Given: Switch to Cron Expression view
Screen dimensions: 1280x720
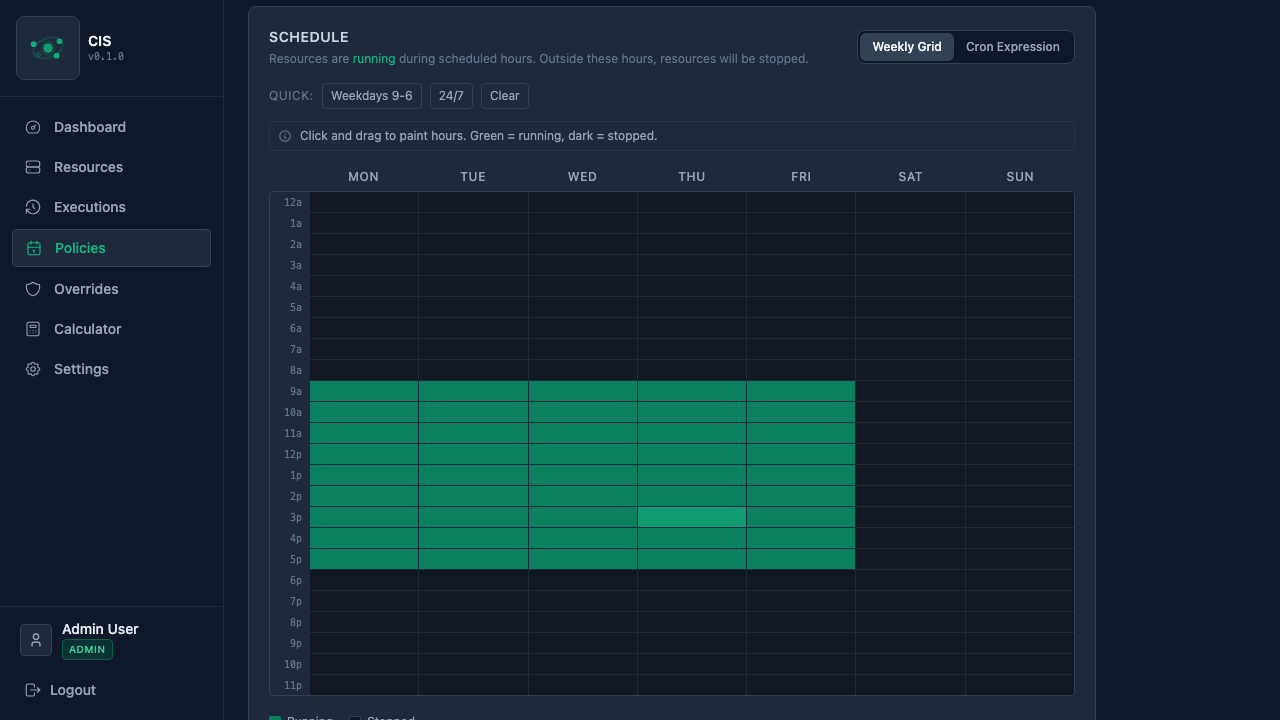Looking at the screenshot, I should pos(1013,47).
